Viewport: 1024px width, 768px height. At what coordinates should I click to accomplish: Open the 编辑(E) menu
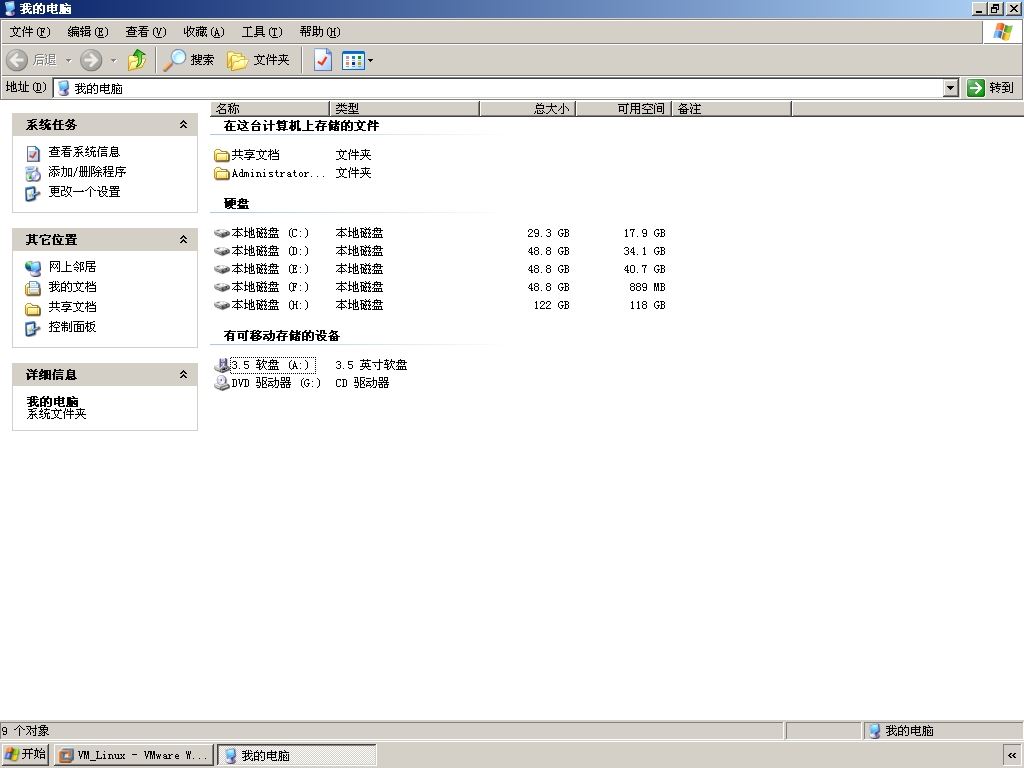(x=88, y=32)
